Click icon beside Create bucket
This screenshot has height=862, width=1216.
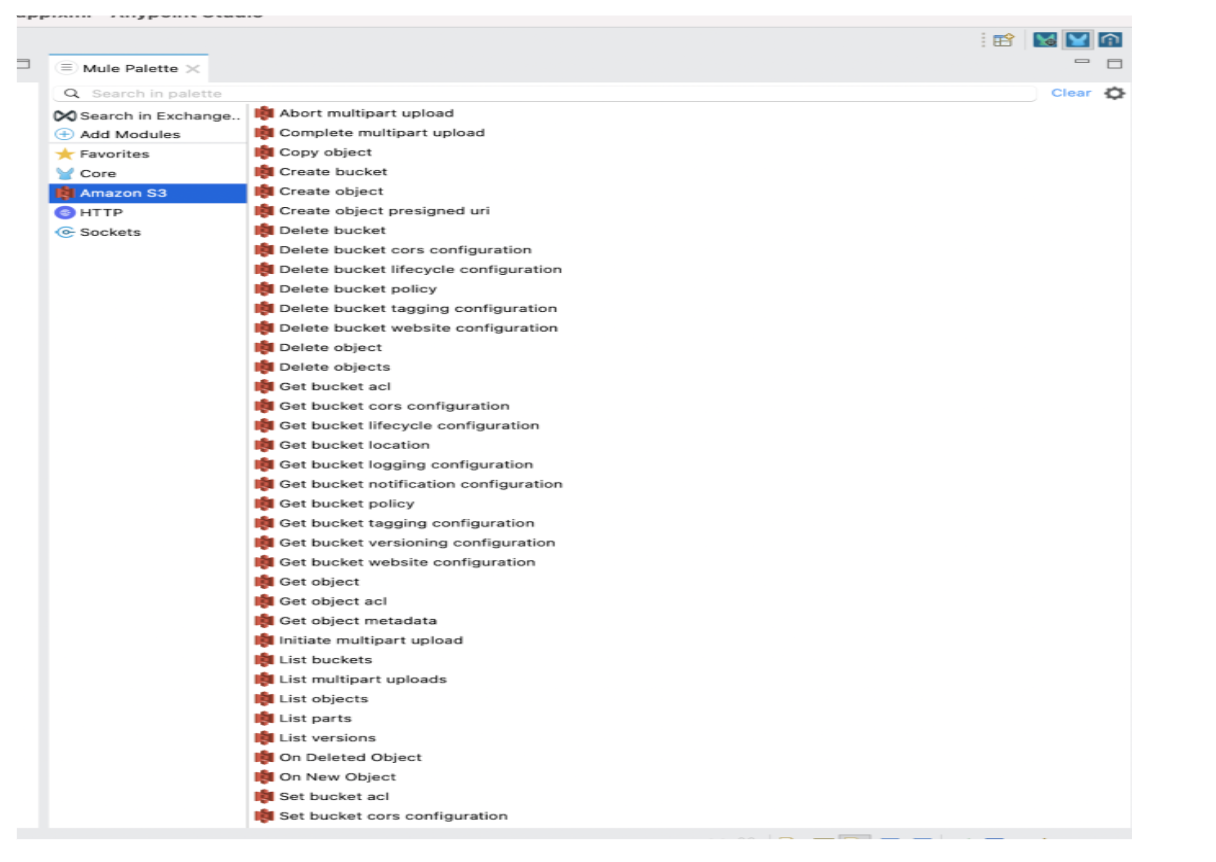264,172
